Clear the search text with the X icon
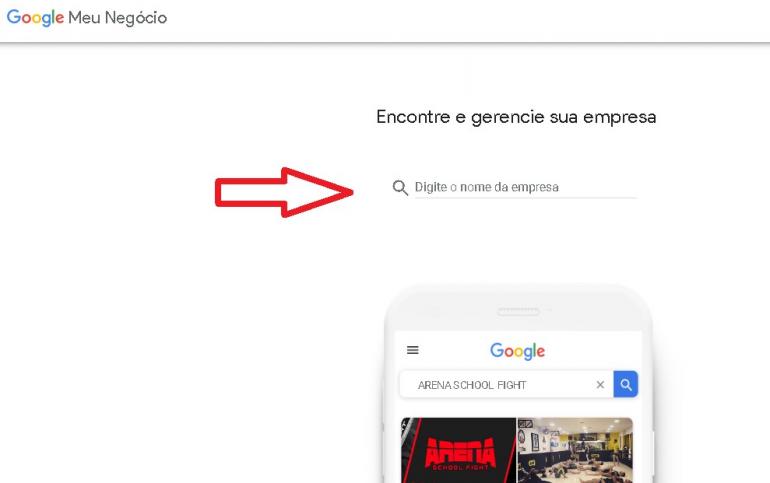The height and width of the screenshot is (483, 770). (600, 385)
